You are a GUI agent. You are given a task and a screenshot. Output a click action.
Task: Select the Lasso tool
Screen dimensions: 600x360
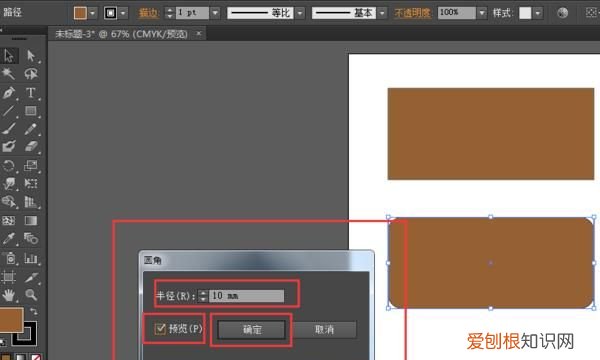[x=31, y=73]
